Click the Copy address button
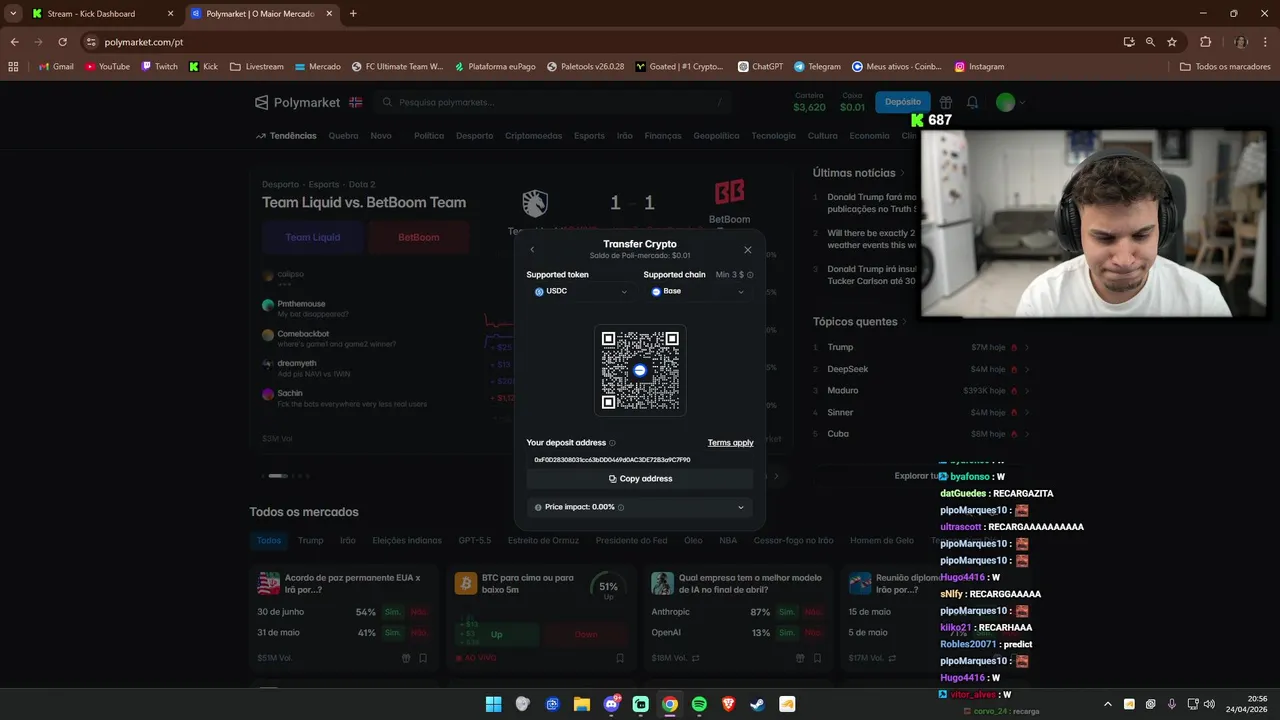The width and height of the screenshot is (1280, 720). click(640, 479)
